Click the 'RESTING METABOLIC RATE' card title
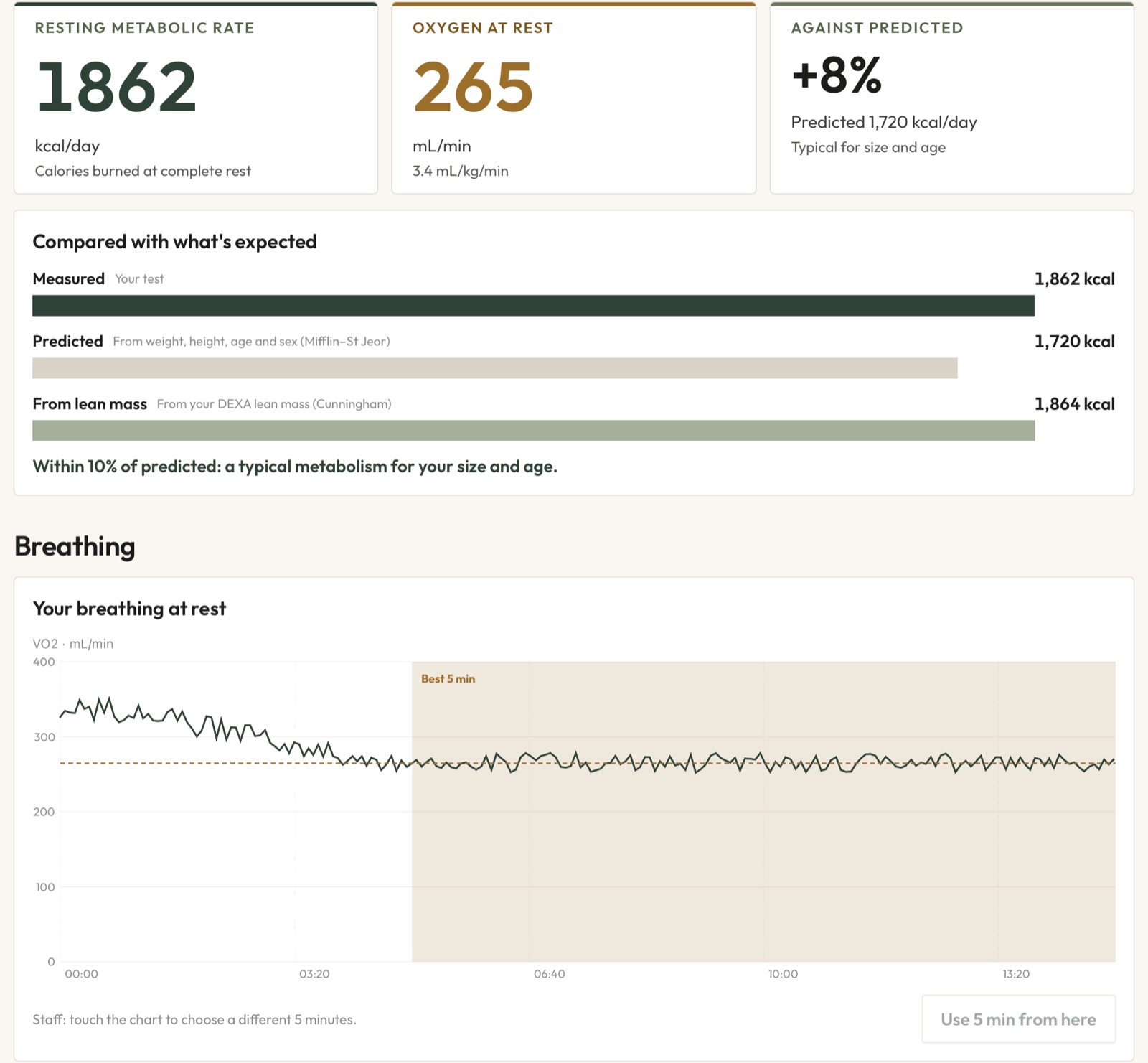The image size is (1148, 1063). click(144, 28)
